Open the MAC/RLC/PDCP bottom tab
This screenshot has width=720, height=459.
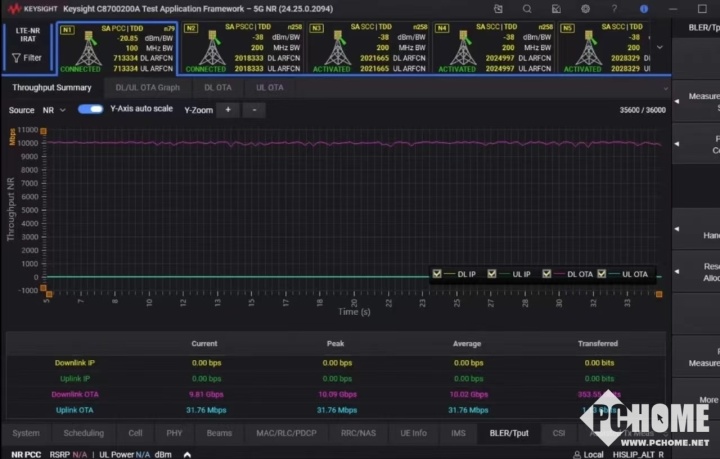pyautogui.click(x=285, y=433)
